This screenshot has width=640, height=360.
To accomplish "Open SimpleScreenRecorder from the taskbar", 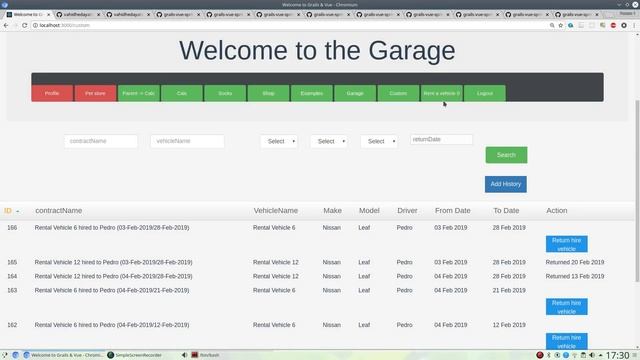I will (135, 355).
